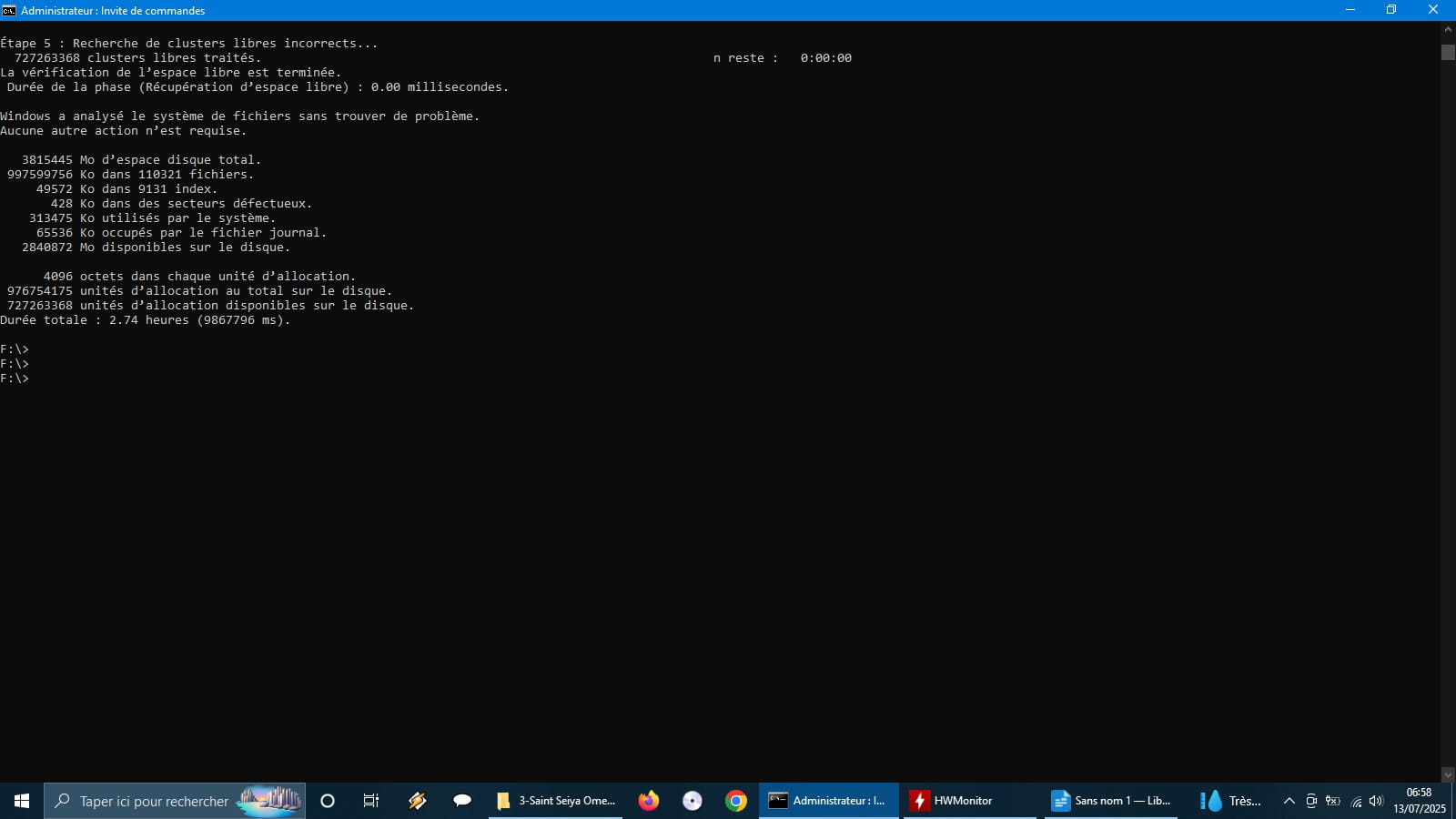Open Google Chrome from the taskbar
Viewport: 1456px width, 819px height.
point(736,801)
